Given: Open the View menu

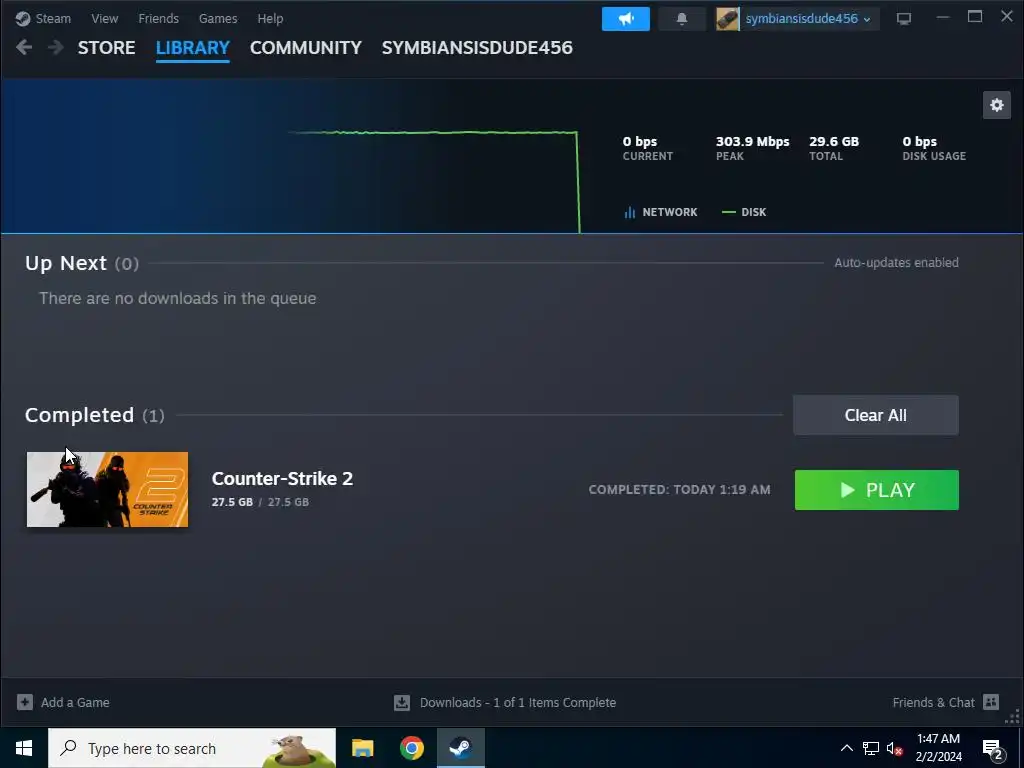Looking at the screenshot, I should pos(104,18).
